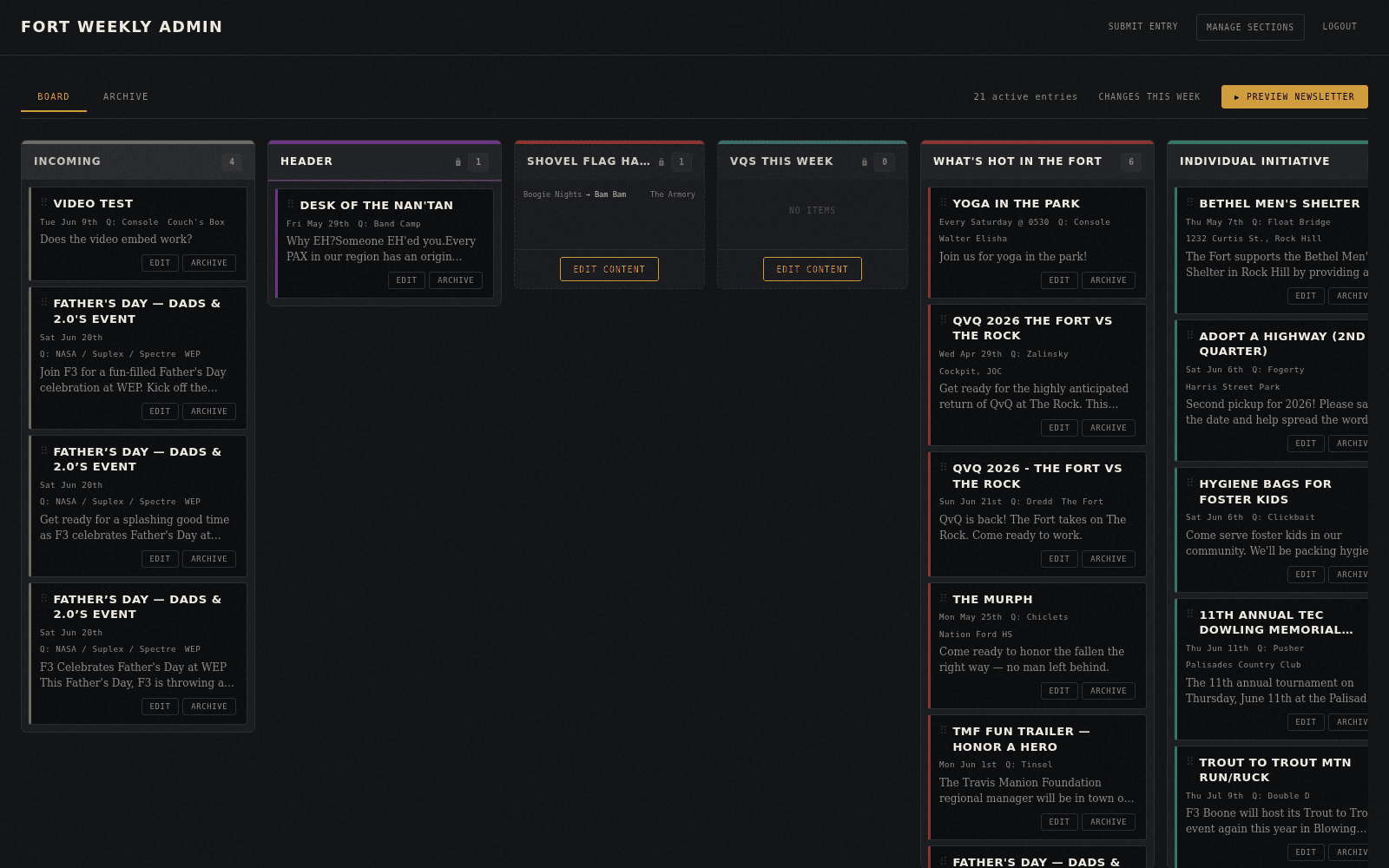Edit The Murph entry
Viewport: 1389px width, 868px height.
[1059, 691]
